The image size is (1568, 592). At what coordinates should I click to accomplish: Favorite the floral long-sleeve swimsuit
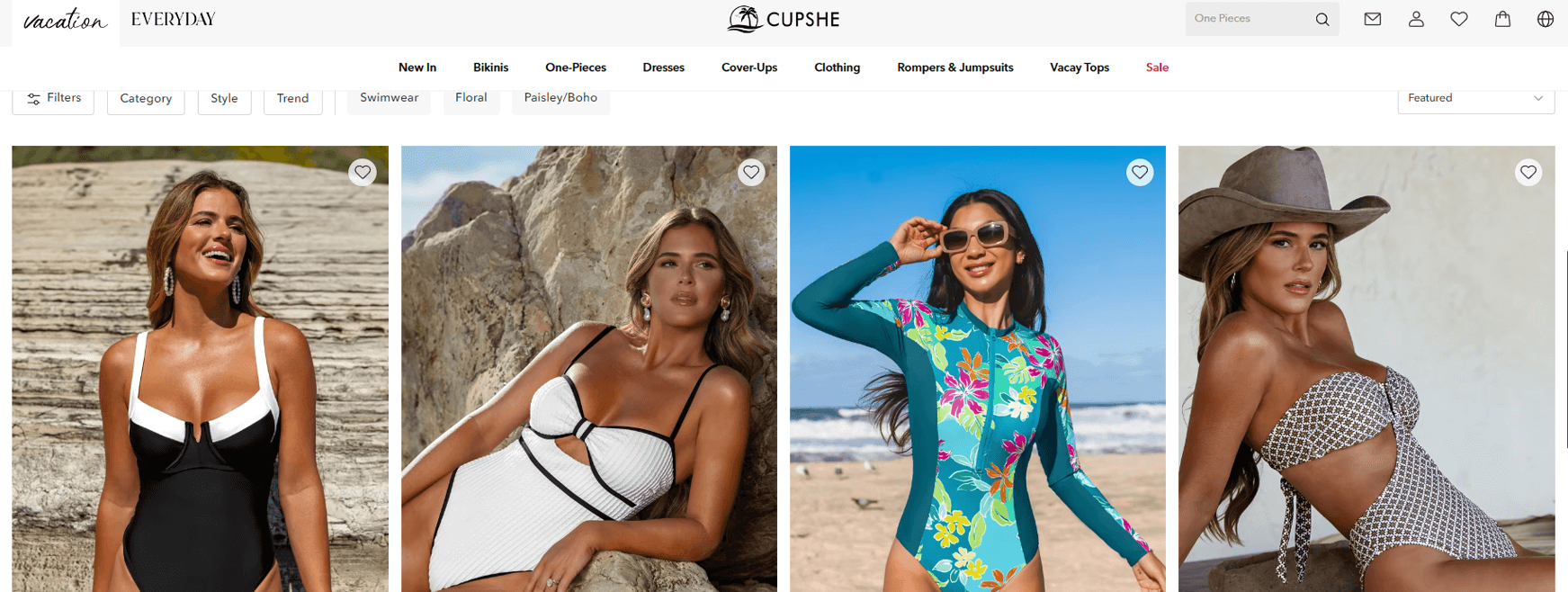[1140, 172]
